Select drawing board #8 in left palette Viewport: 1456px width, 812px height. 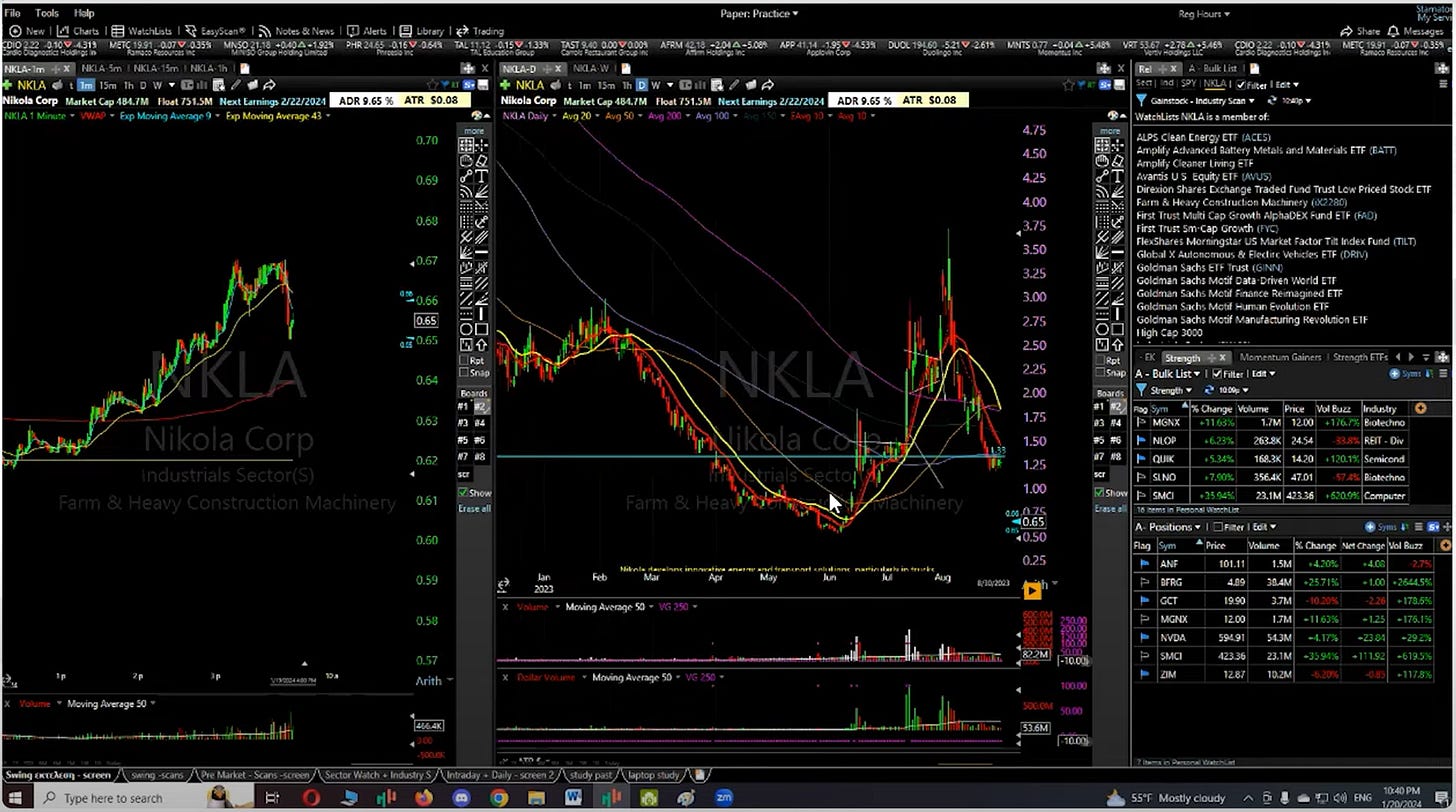481,457
